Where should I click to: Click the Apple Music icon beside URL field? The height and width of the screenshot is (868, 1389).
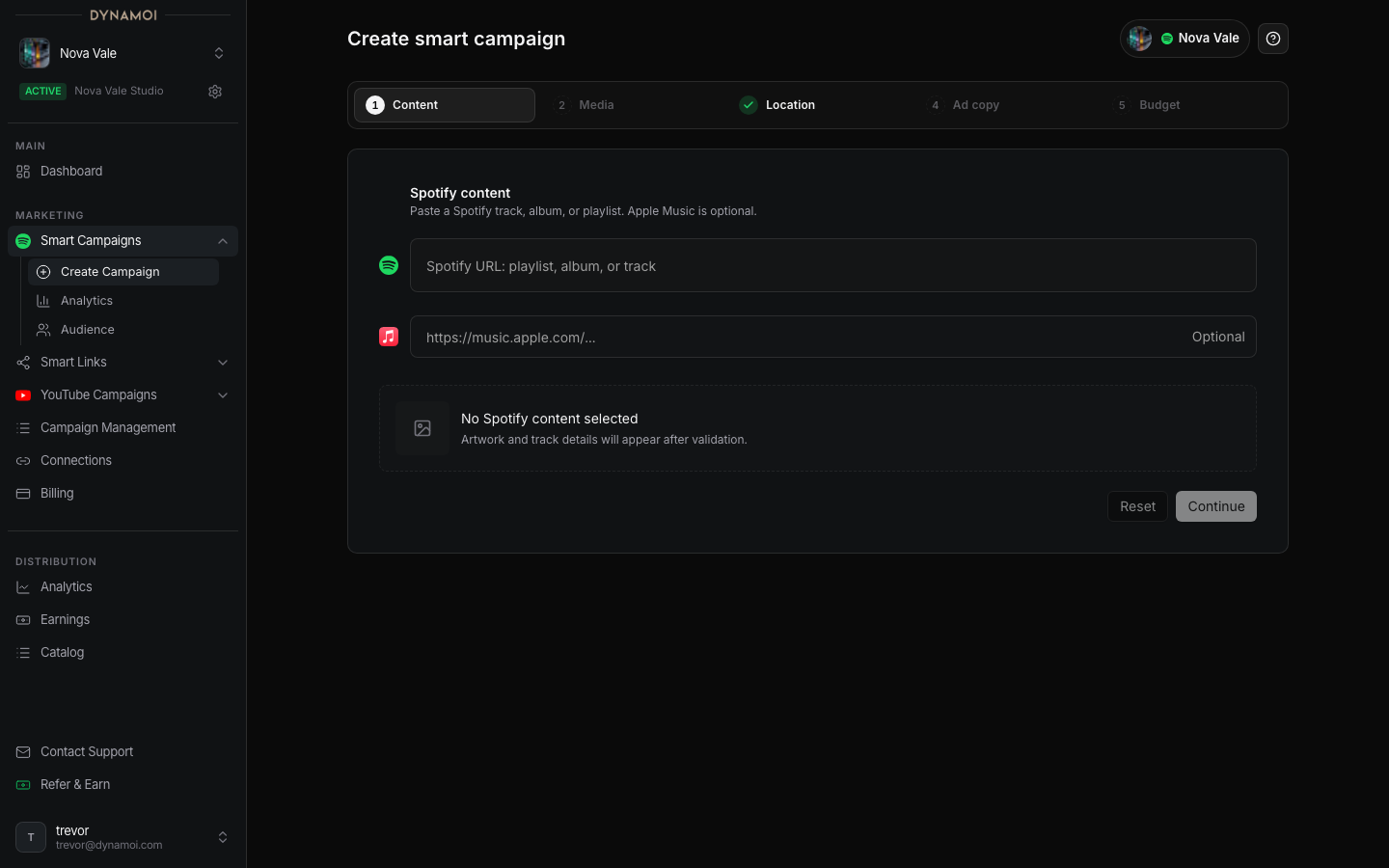[389, 337]
